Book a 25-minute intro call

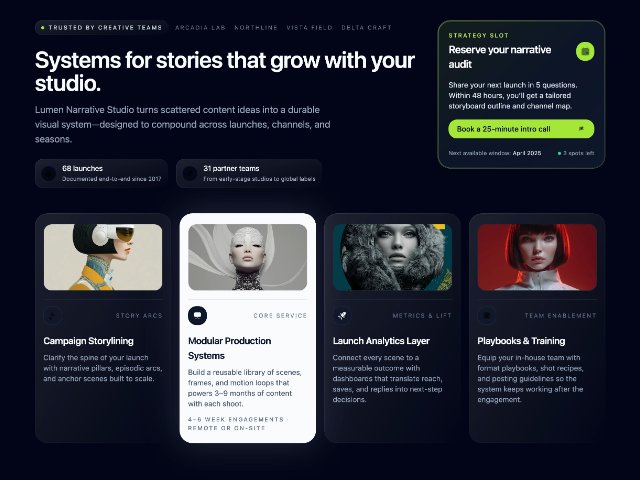click(521, 129)
